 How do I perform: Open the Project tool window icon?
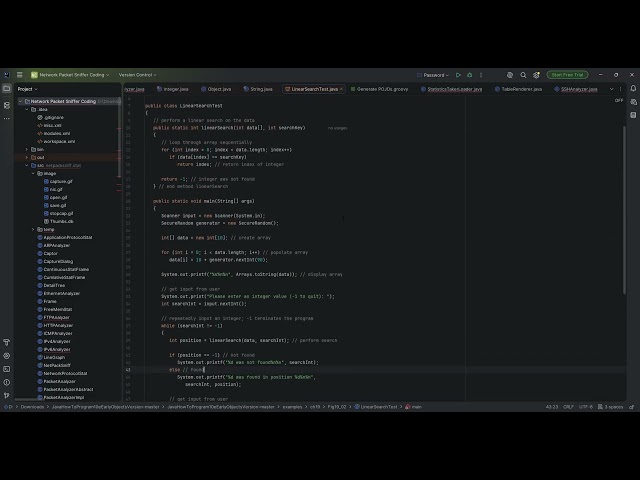(x=7, y=89)
